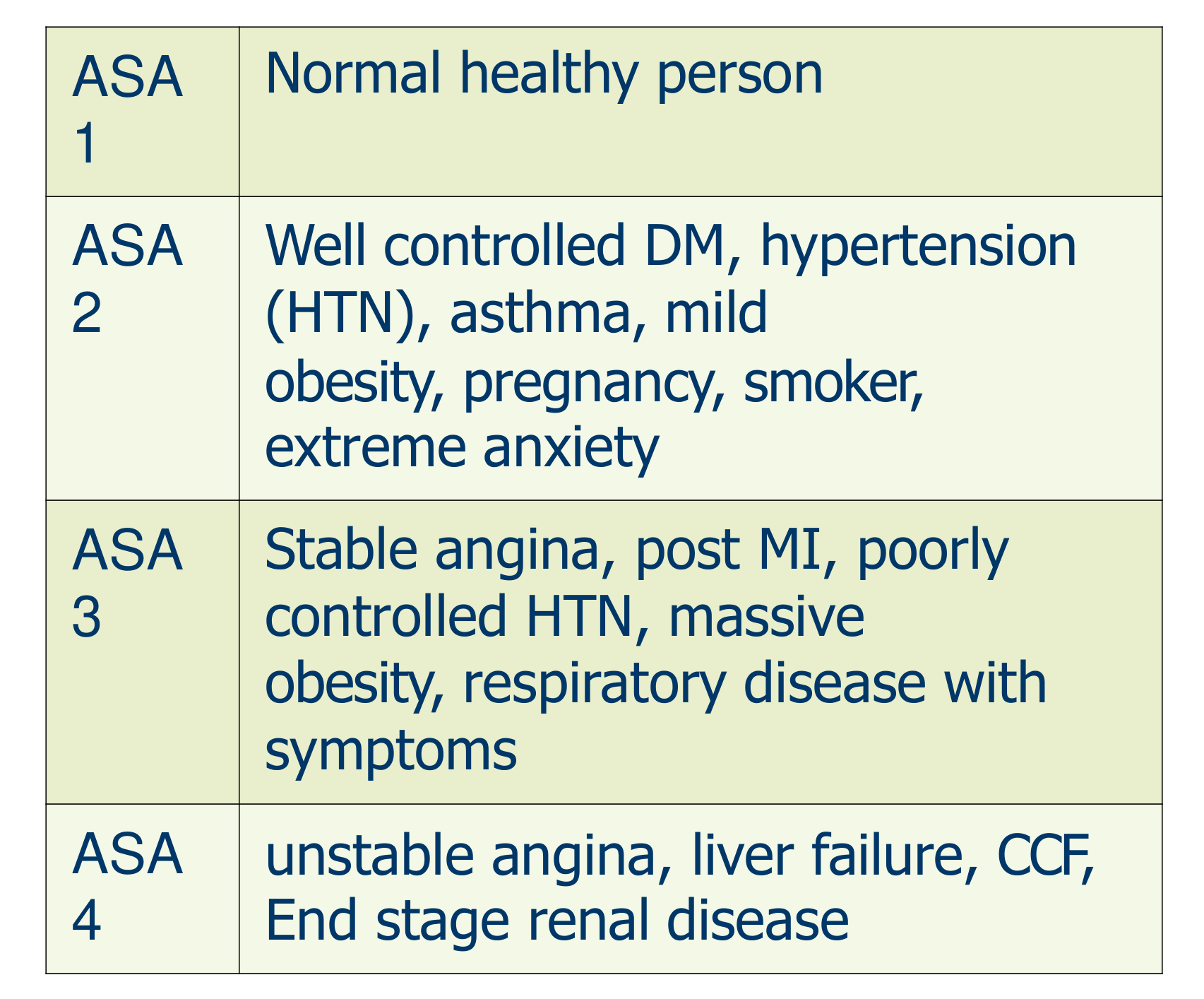Click 'obesity, pregnancy, smoker' text line
Screen dimensions: 1204x999
[594, 383]
